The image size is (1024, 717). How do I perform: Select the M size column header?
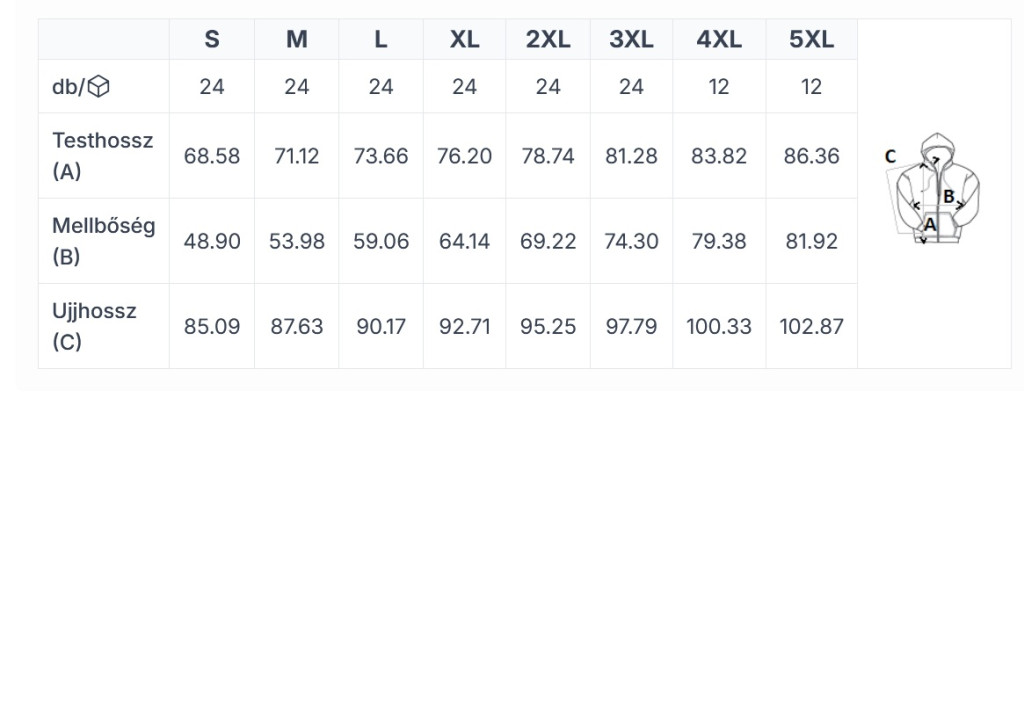pyautogui.click(x=296, y=39)
